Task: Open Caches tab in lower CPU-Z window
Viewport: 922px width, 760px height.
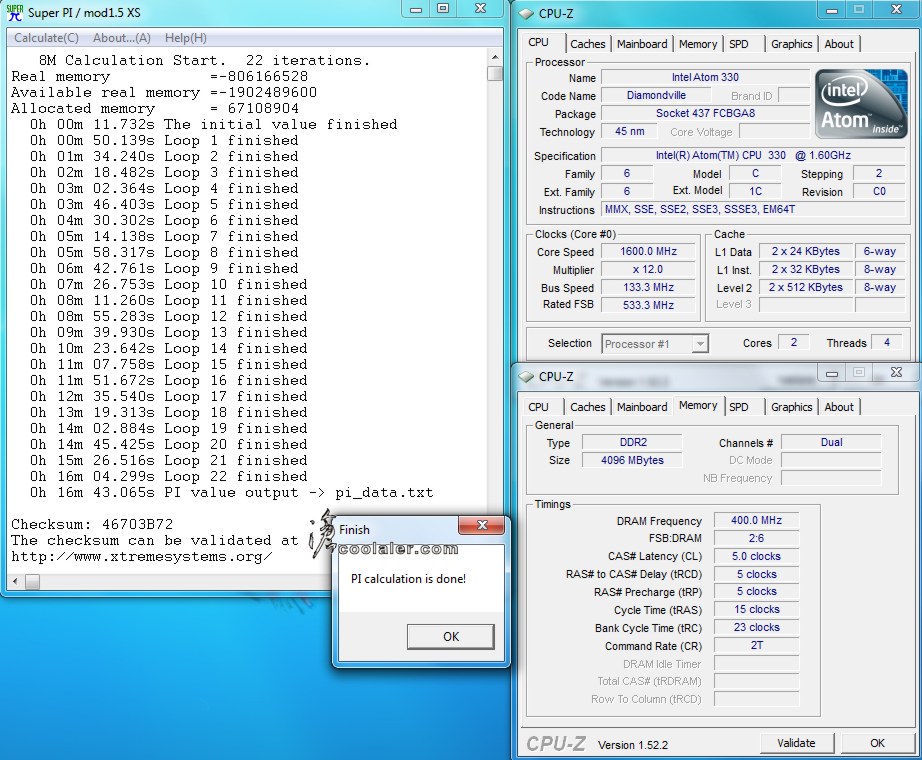Action: click(x=587, y=407)
